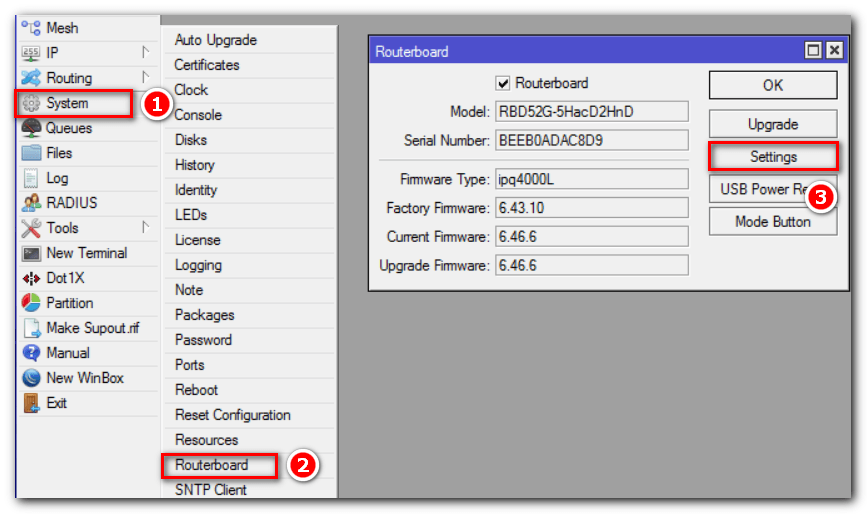Screen dimensions: 867x514
Task: Click the Make Supout.rif icon
Action: pos(32,328)
